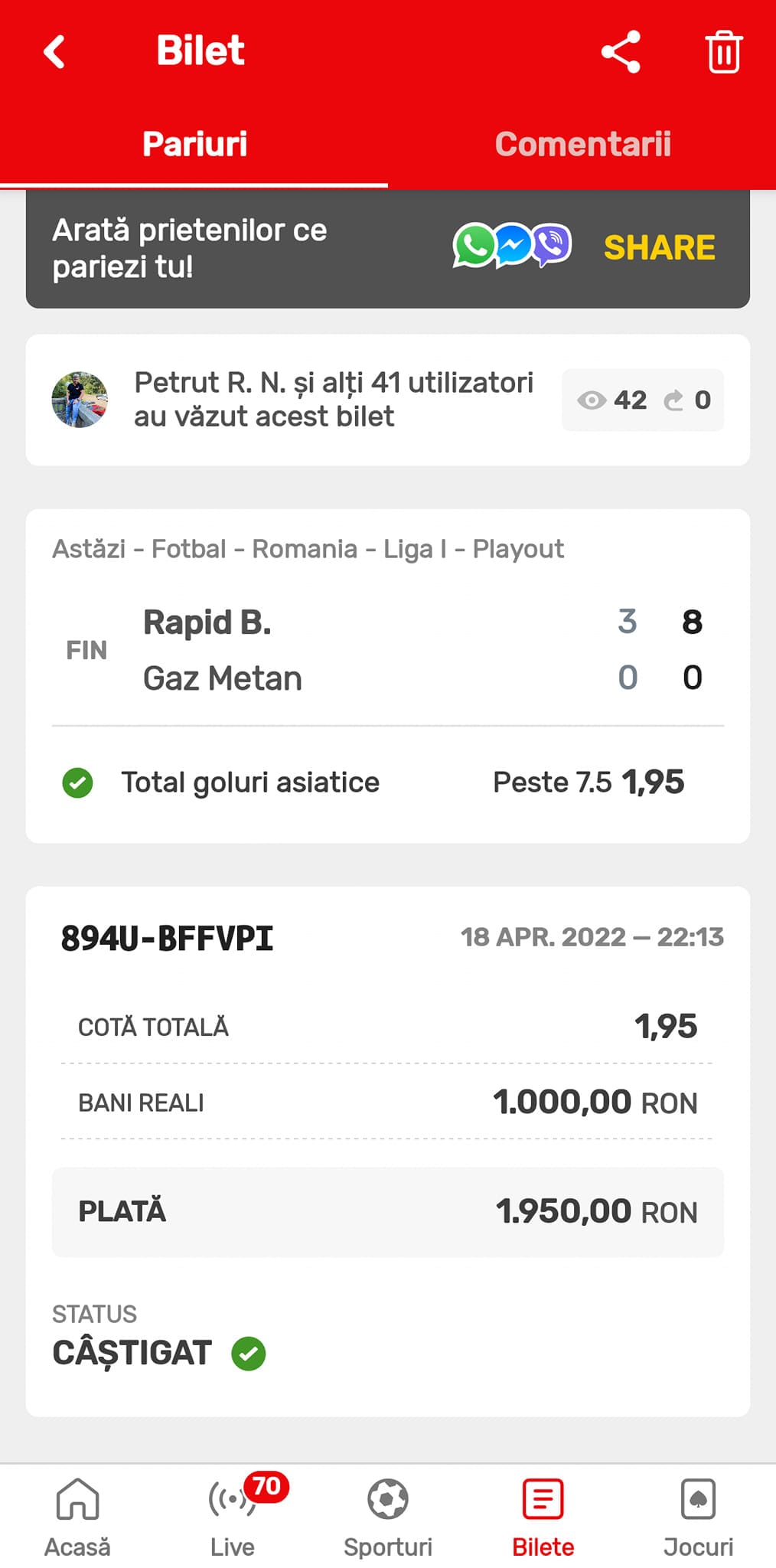Tap the WhatsApp share icon
The width and height of the screenshot is (776, 1568).
coord(474,247)
